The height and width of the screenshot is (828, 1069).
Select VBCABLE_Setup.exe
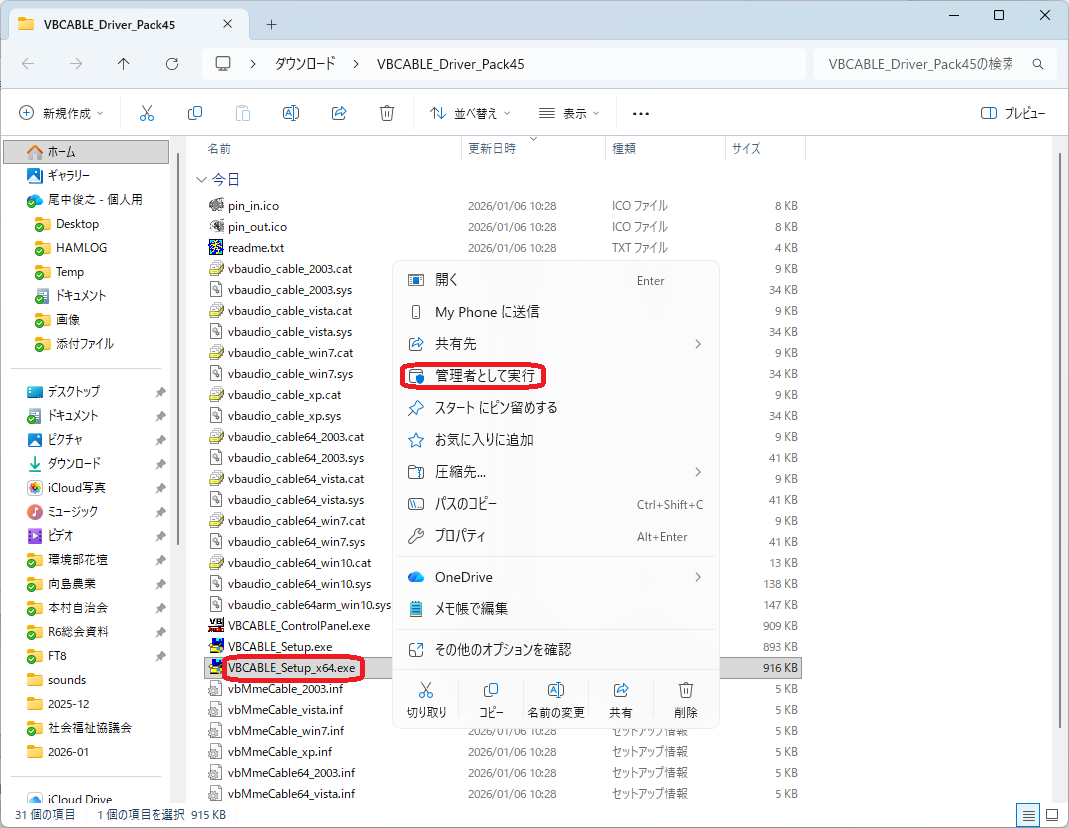[280, 647]
